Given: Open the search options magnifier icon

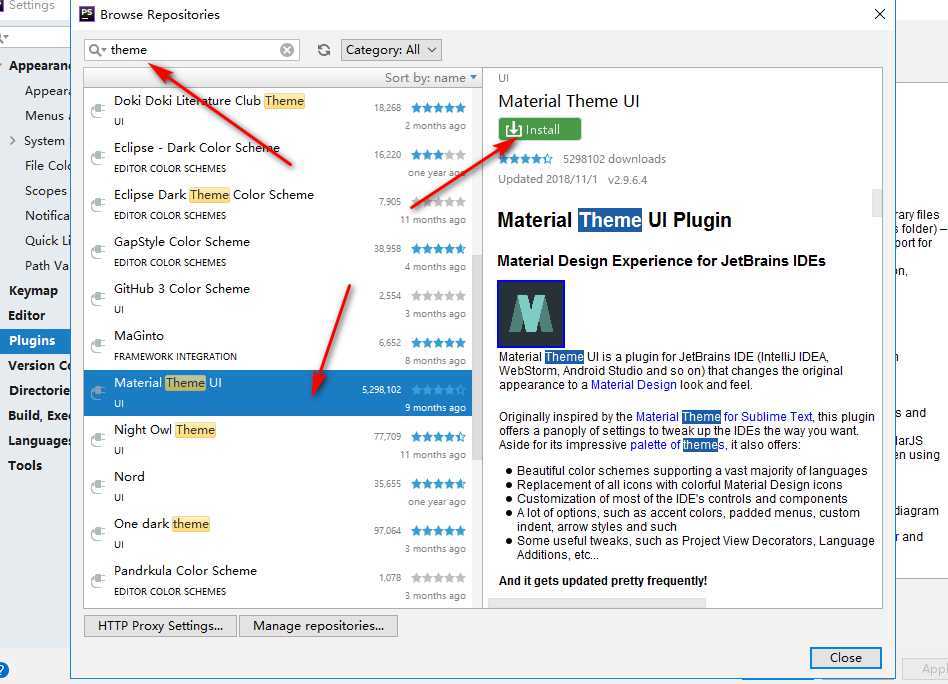Looking at the screenshot, I should (x=97, y=50).
